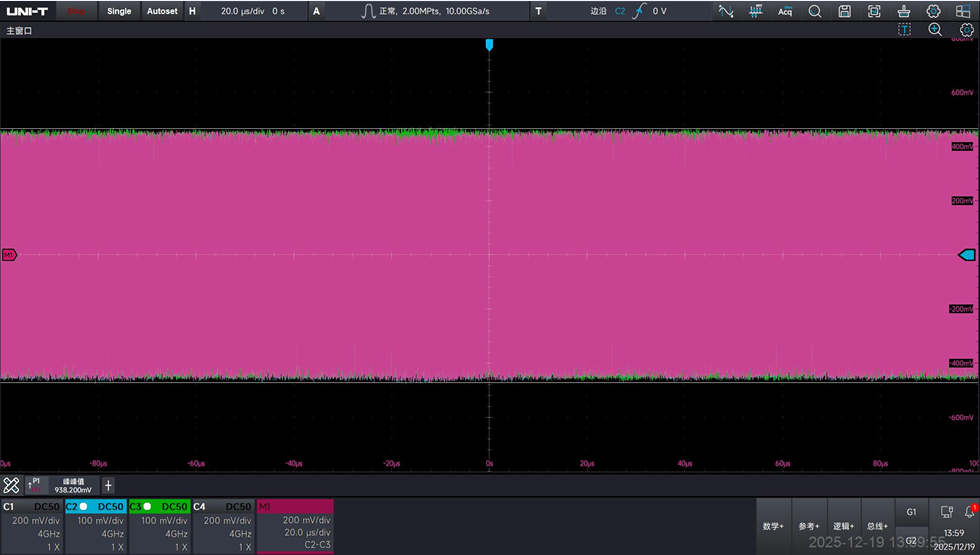This screenshot has height=555, width=980.
Task: Open the Acq acquisition settings
Action: [x=785, y=11]
